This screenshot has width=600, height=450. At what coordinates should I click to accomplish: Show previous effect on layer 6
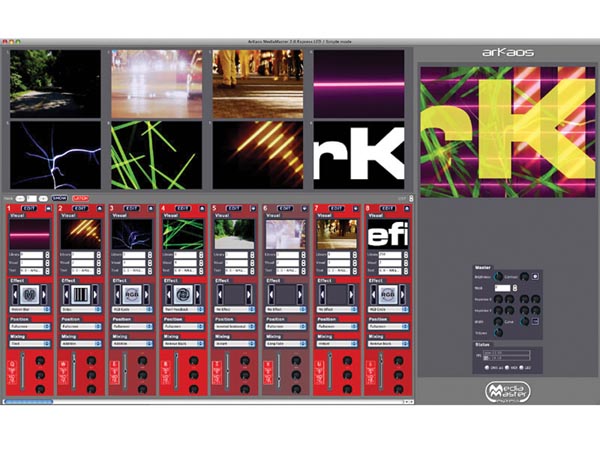point(271,294)
